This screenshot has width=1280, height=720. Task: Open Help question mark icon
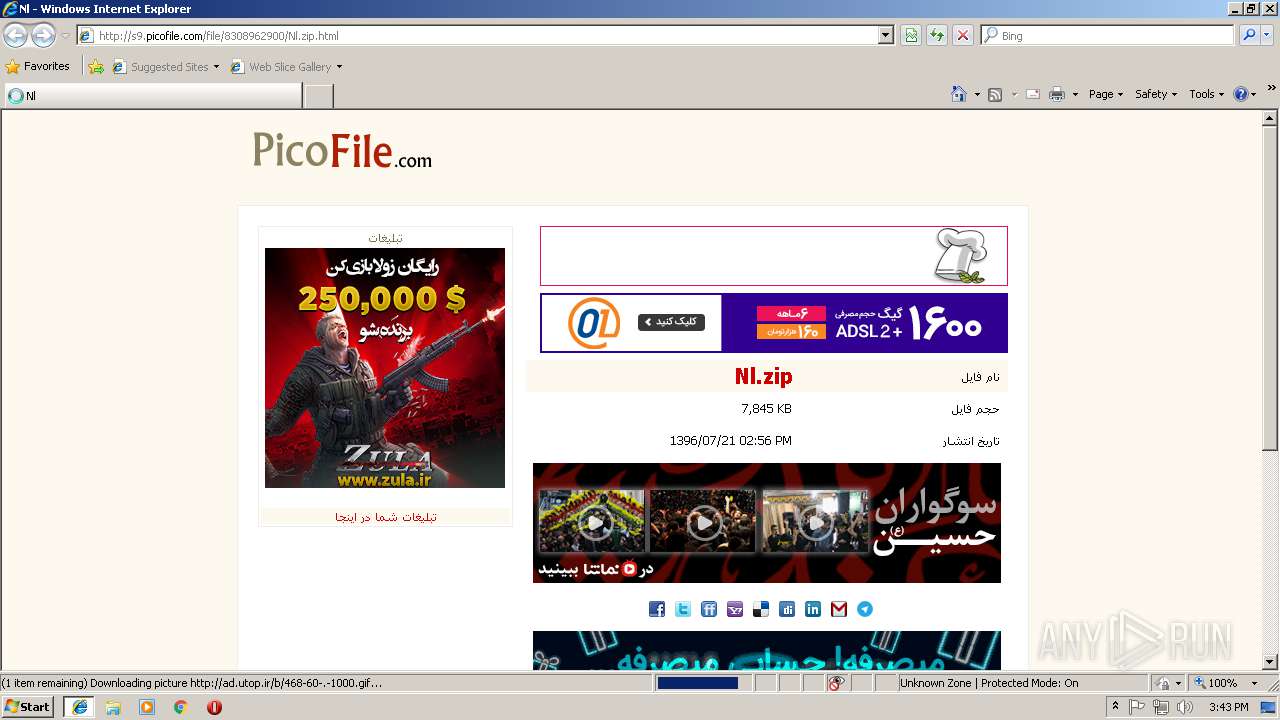1241,94
